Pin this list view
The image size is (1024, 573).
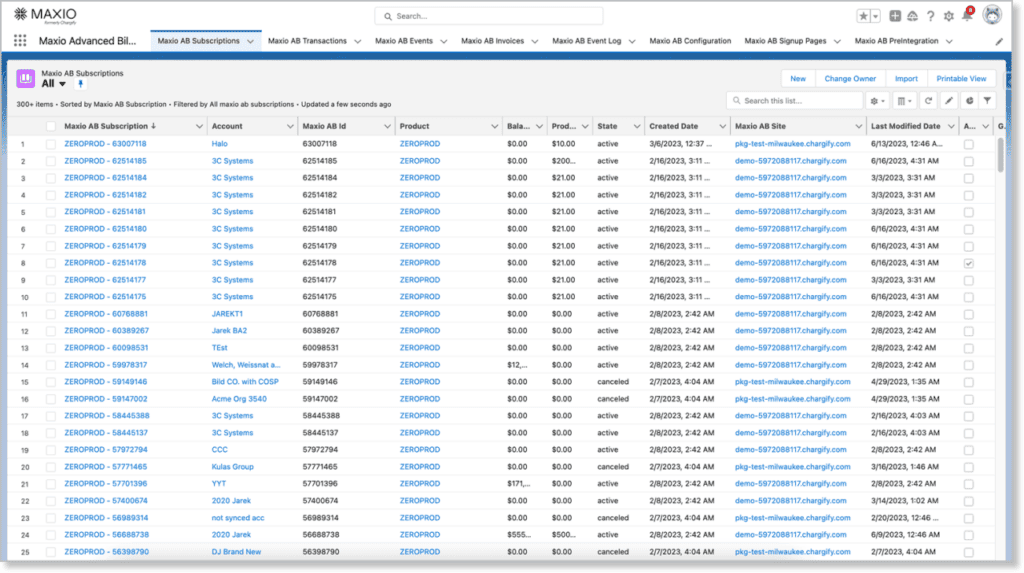[x=80, y=84]
